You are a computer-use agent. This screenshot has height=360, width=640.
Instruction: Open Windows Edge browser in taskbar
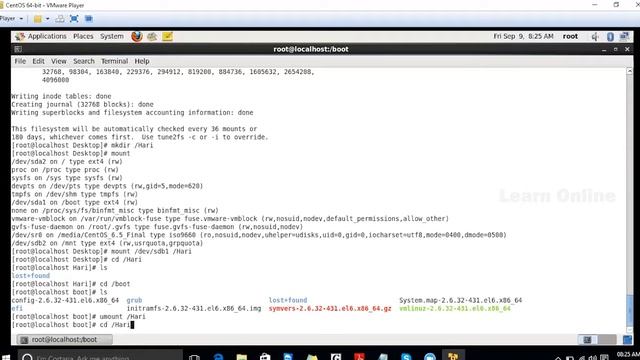click(218, 357)
